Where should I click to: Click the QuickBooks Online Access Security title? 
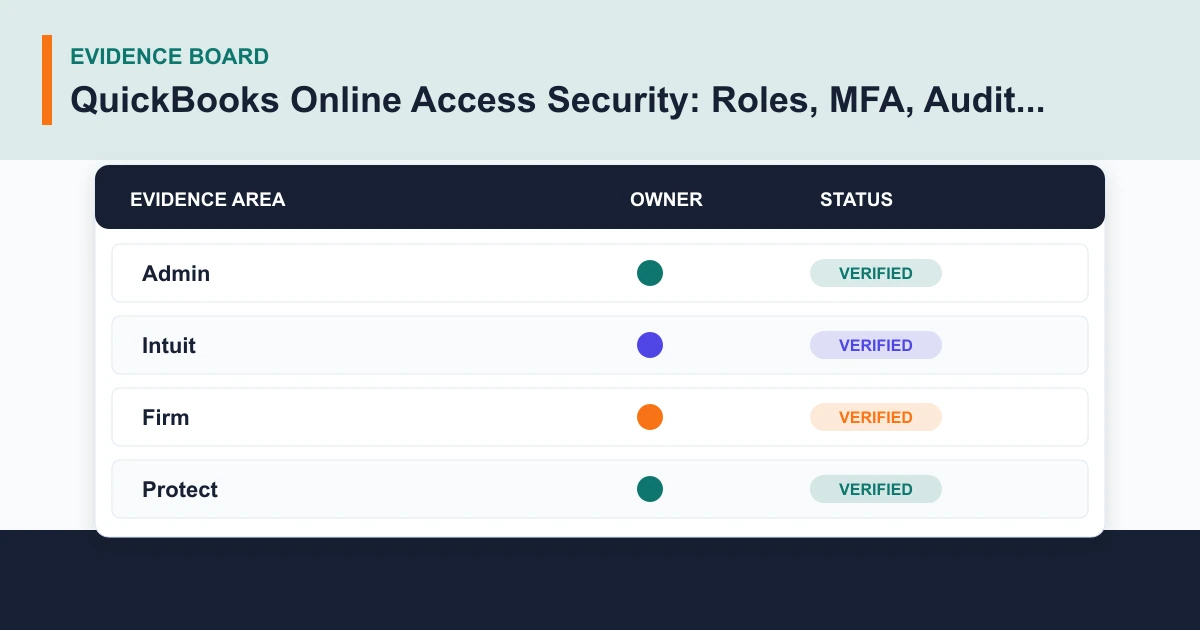click(x=558, y=100)
